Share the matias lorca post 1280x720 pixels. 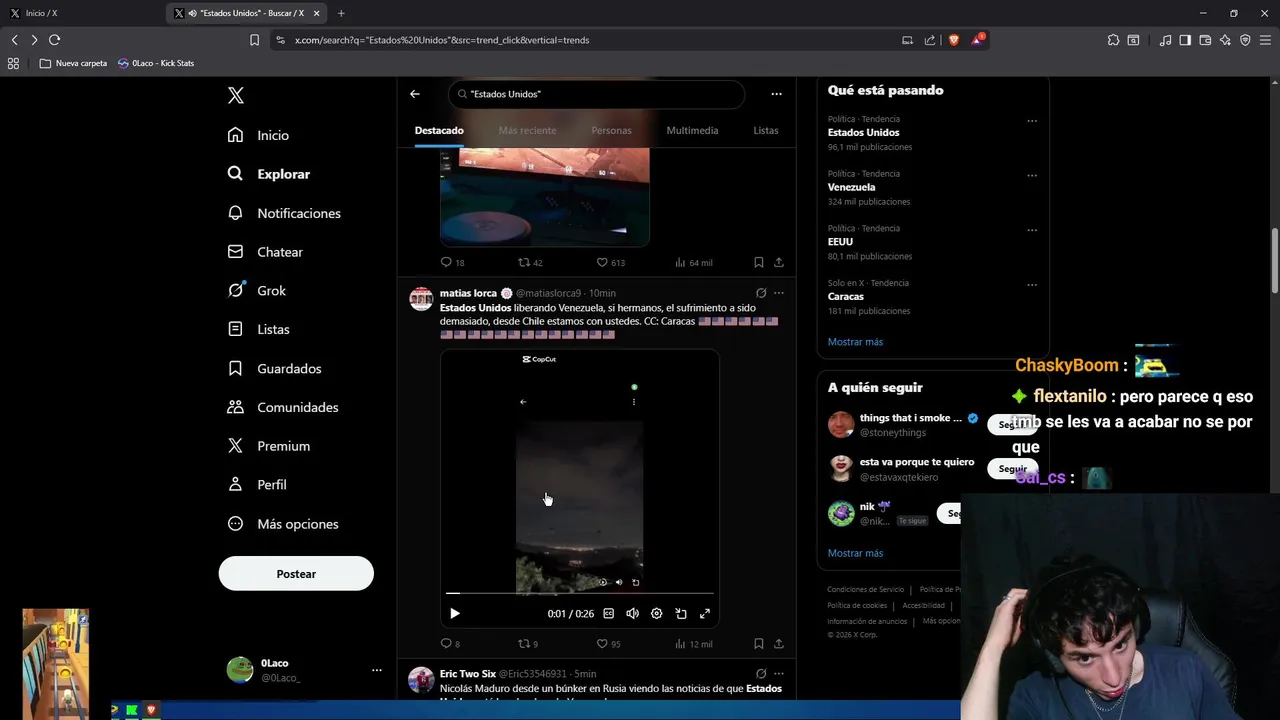779,644
